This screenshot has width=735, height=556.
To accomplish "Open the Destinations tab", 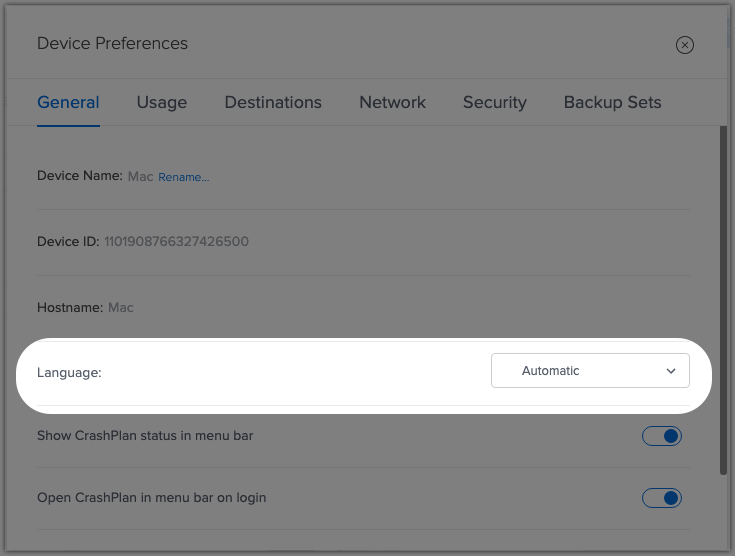I will (x=273, y=102).
